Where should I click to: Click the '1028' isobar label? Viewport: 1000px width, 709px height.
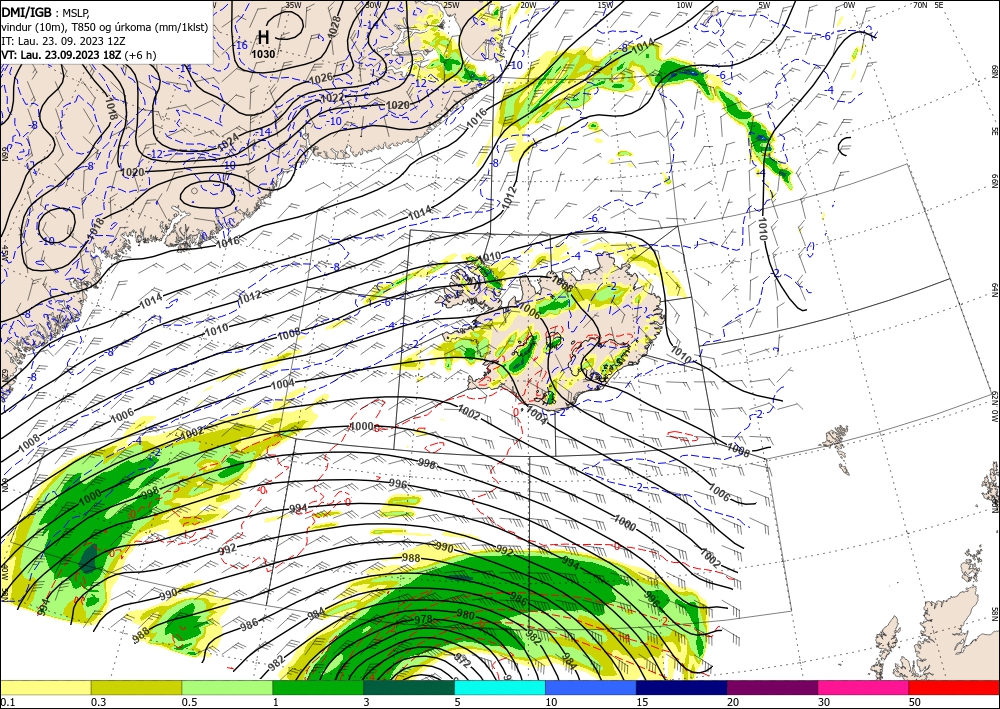334,27
